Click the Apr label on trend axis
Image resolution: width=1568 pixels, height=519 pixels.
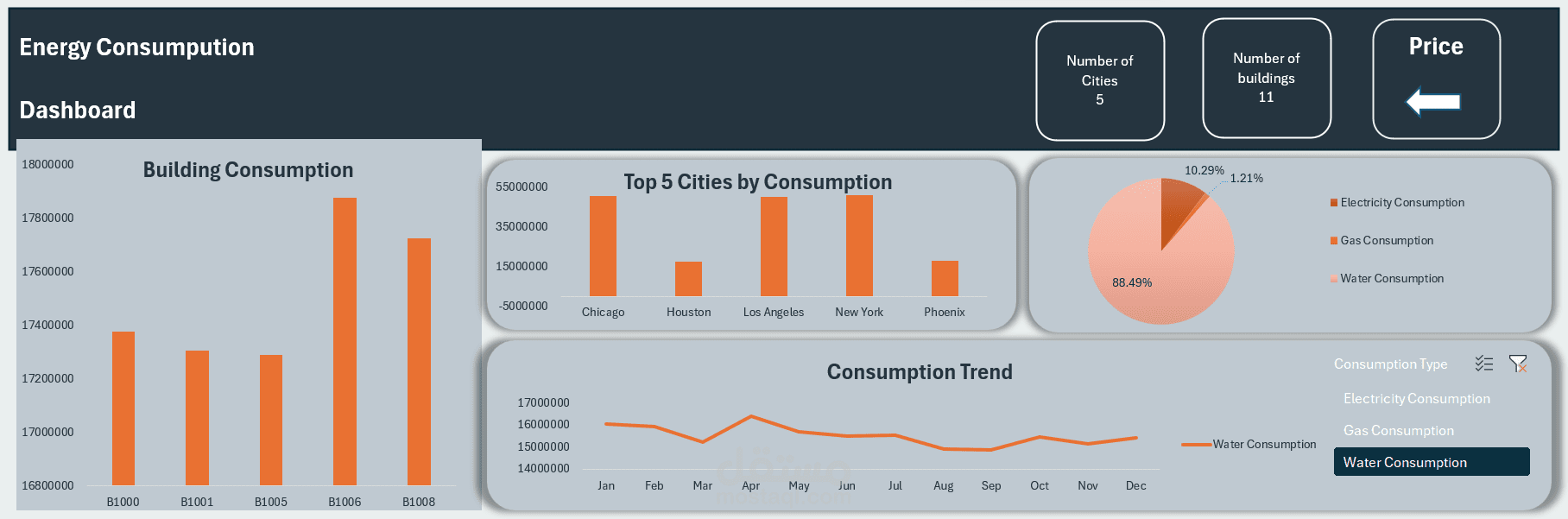pos(750,485)
